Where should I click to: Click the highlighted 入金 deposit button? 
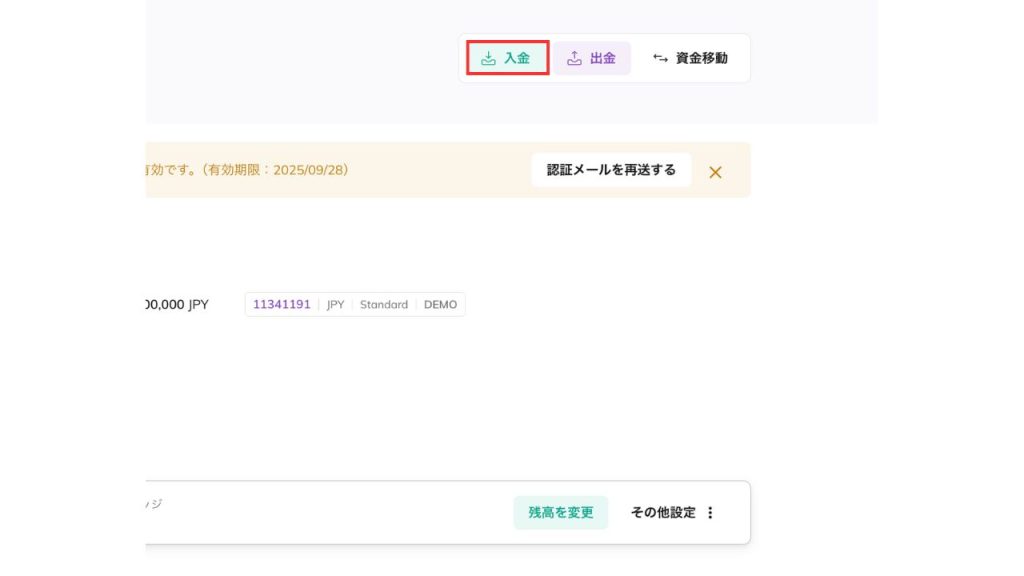click(506, 58)
